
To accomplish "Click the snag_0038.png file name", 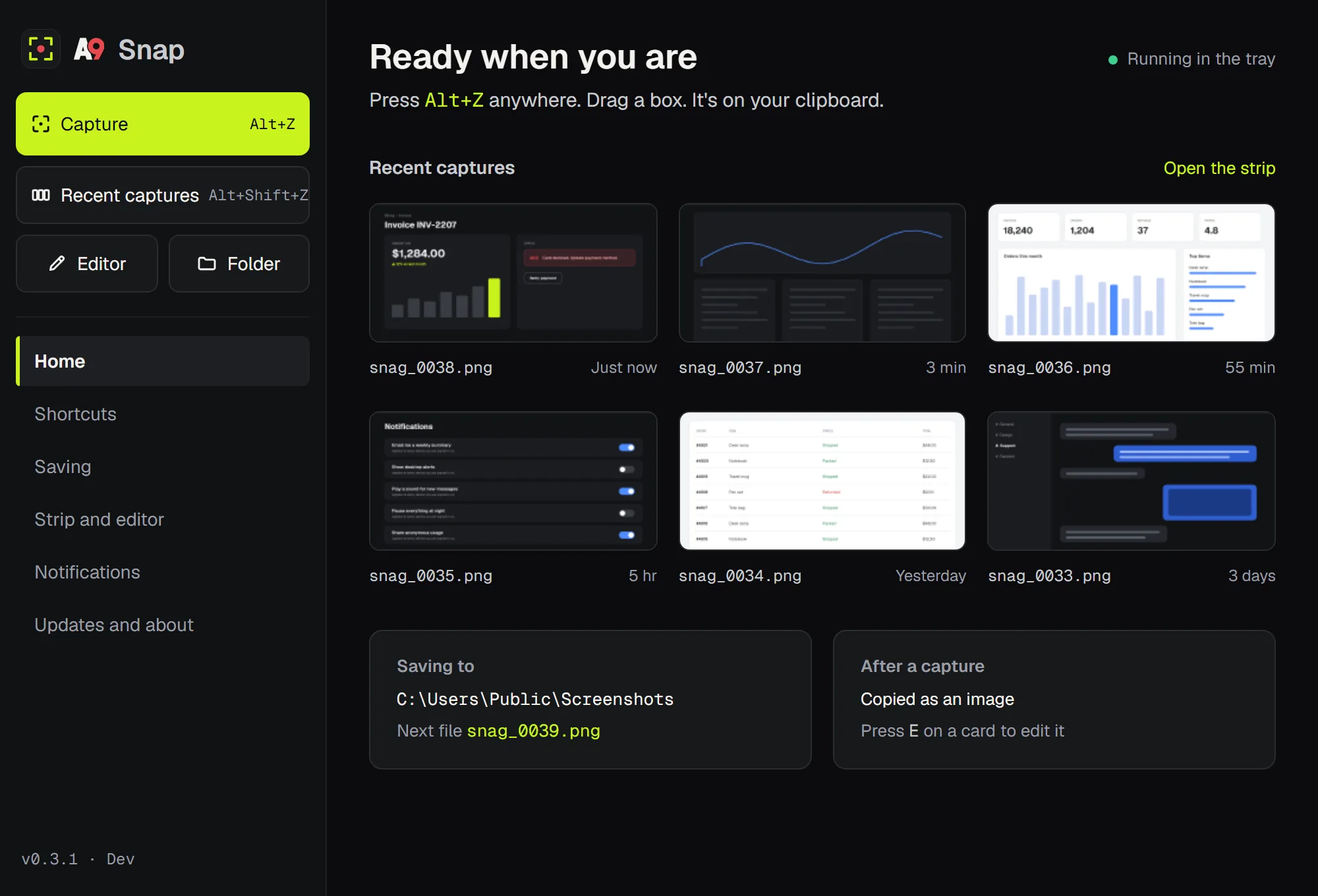I will [x=431, y=368].
